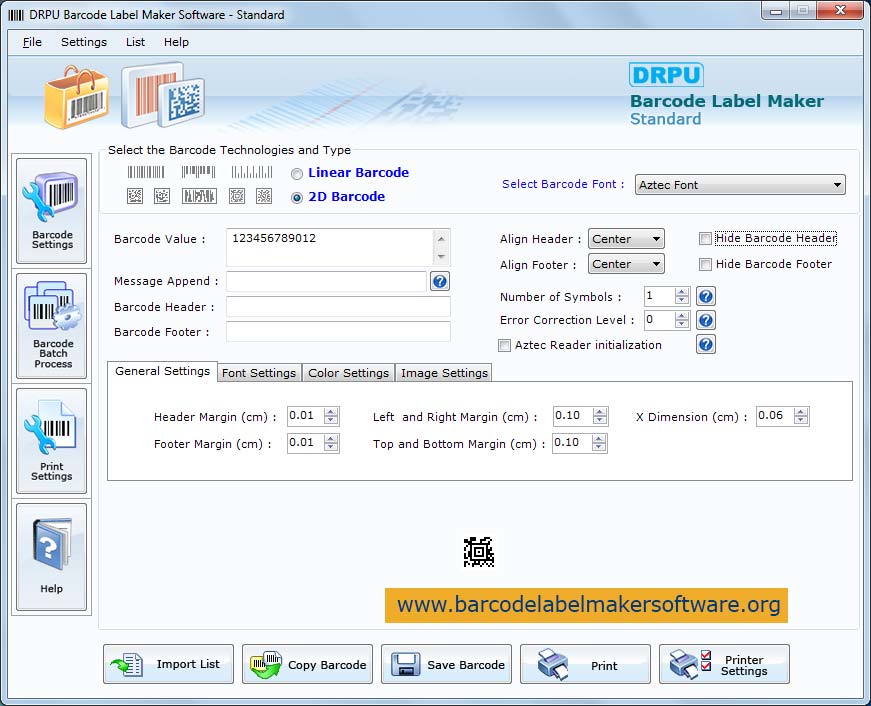Select the 2D Barcode radio button
This screenshot has width=871, height=706.
[x=297, y=198]
